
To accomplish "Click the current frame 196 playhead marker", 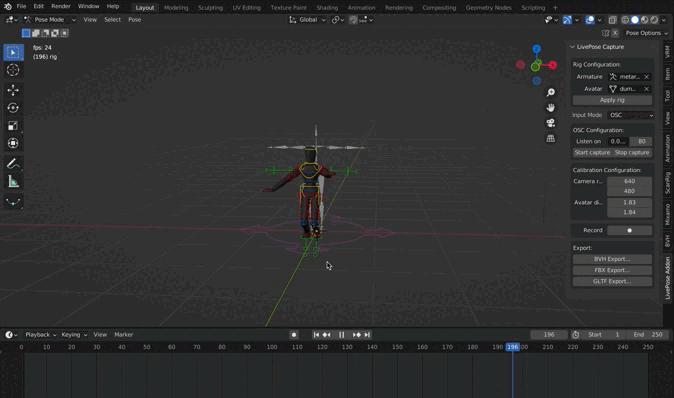I will (512, 347).
